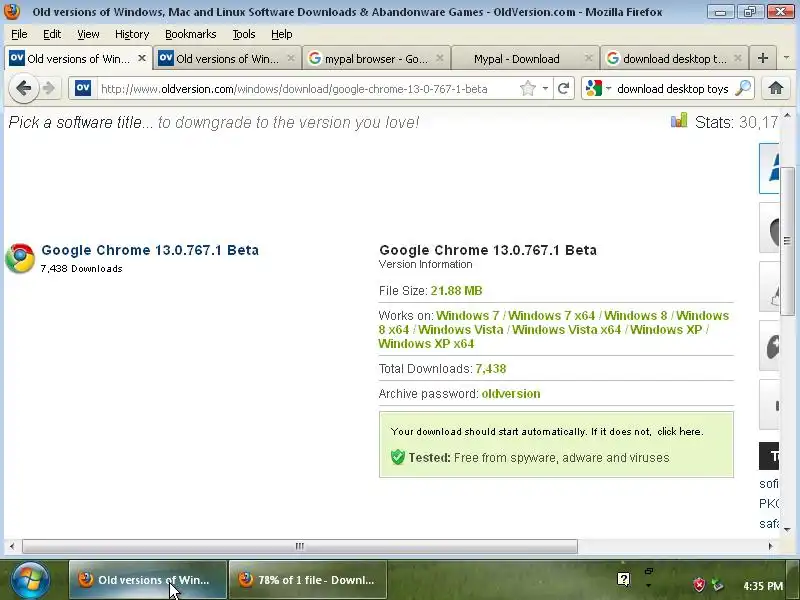Close the download desktop toys tab
Image resolution: width=800 pixels, height=600 pixels.
pos(738,58)
